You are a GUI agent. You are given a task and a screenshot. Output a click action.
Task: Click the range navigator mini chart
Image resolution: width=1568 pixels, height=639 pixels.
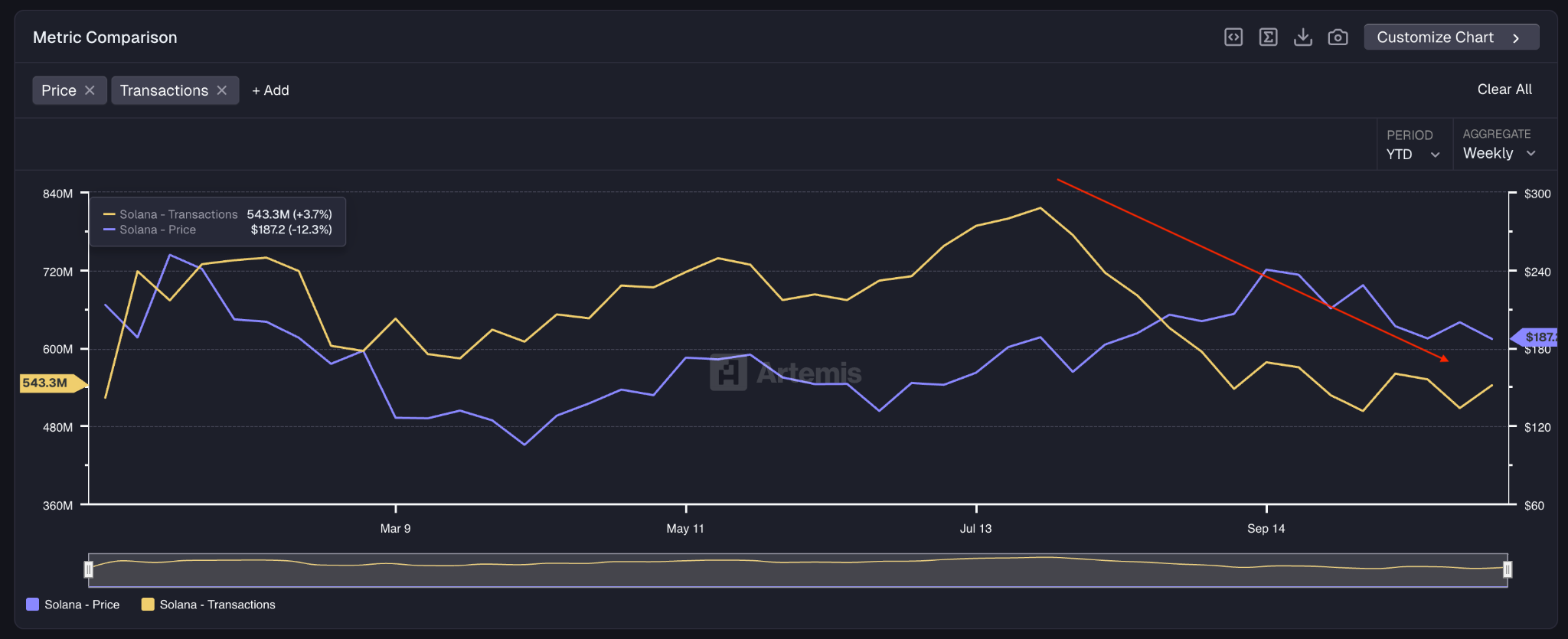798,570
